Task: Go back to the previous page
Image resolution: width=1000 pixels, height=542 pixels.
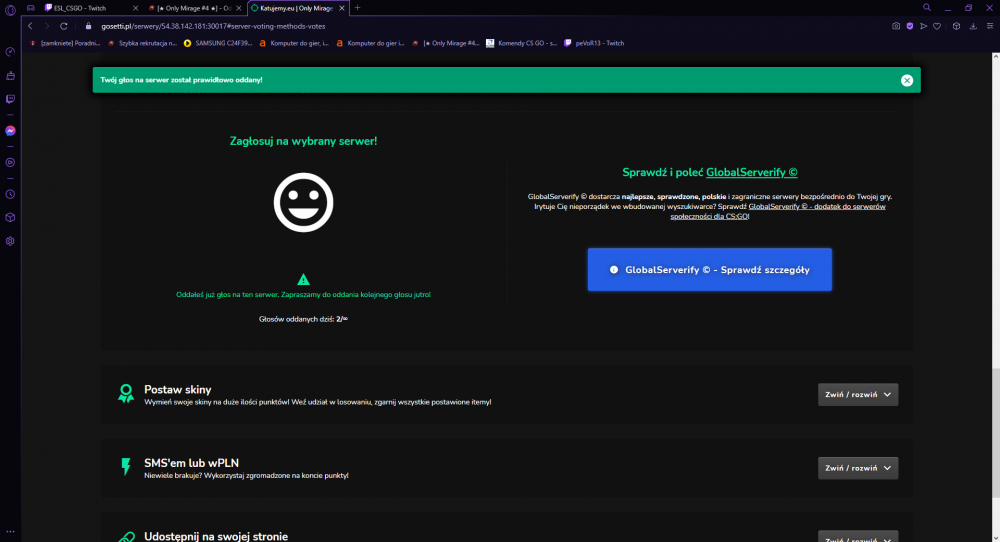Action: pos(30,26)
